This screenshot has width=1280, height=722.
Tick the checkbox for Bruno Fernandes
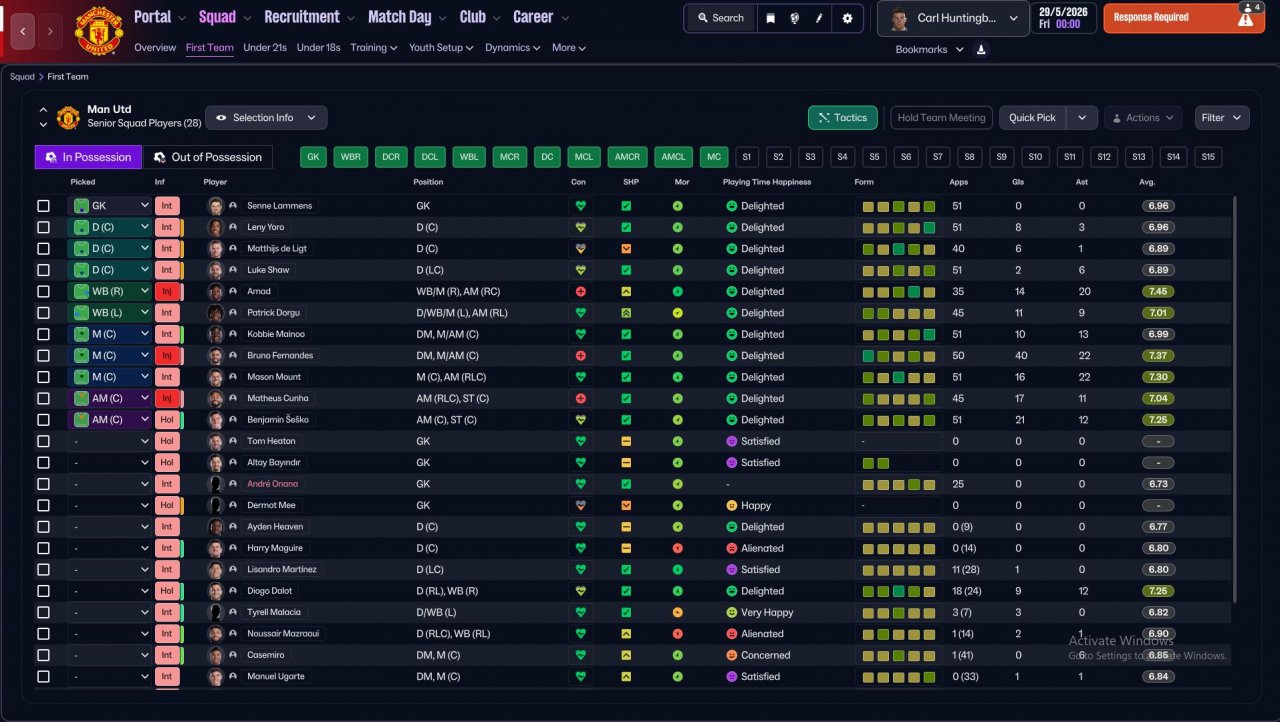click(43, 356)
